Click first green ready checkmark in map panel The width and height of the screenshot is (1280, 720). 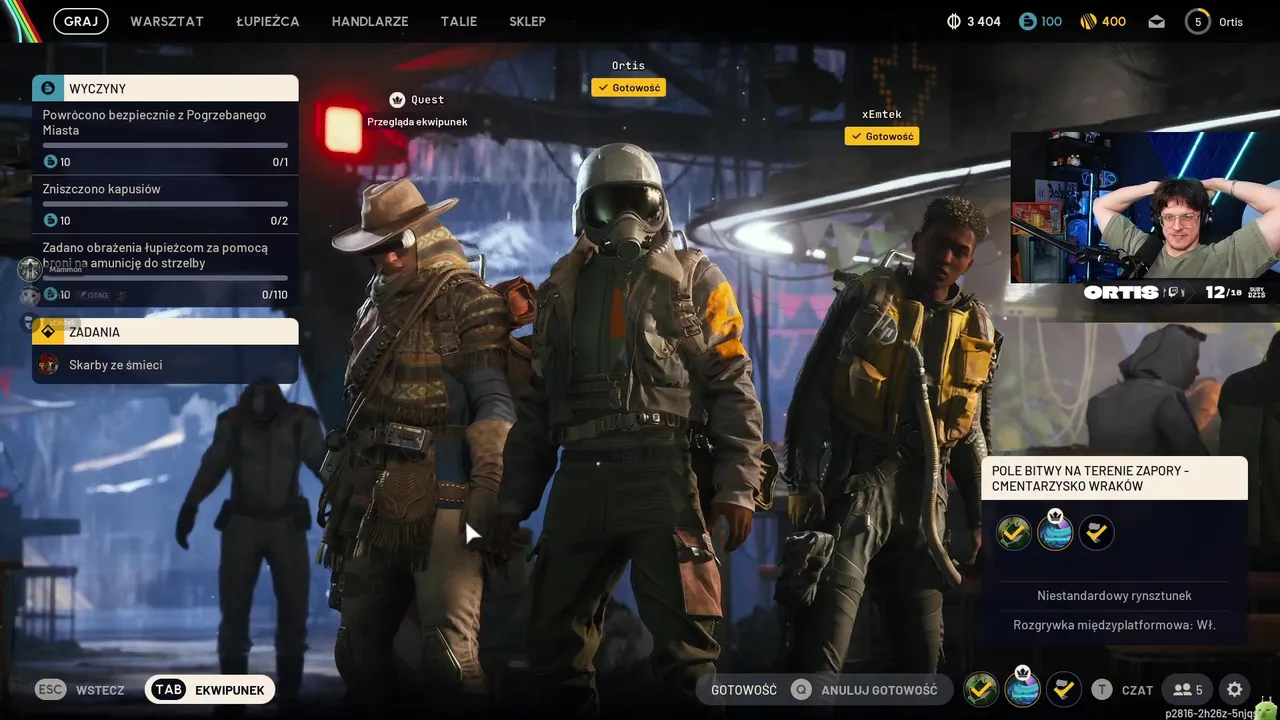pyautogui.click(x=1014, y=533)
